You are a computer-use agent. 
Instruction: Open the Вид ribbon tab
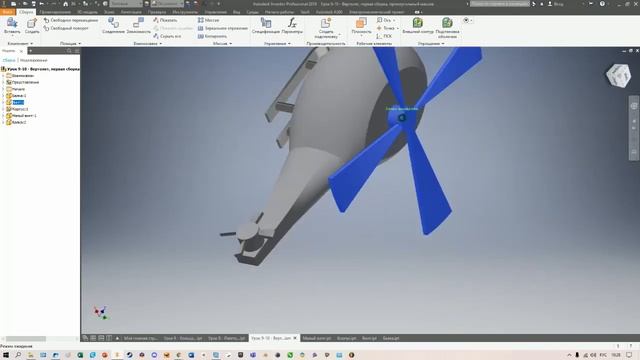pyautogui.click(x=236, y=12)
